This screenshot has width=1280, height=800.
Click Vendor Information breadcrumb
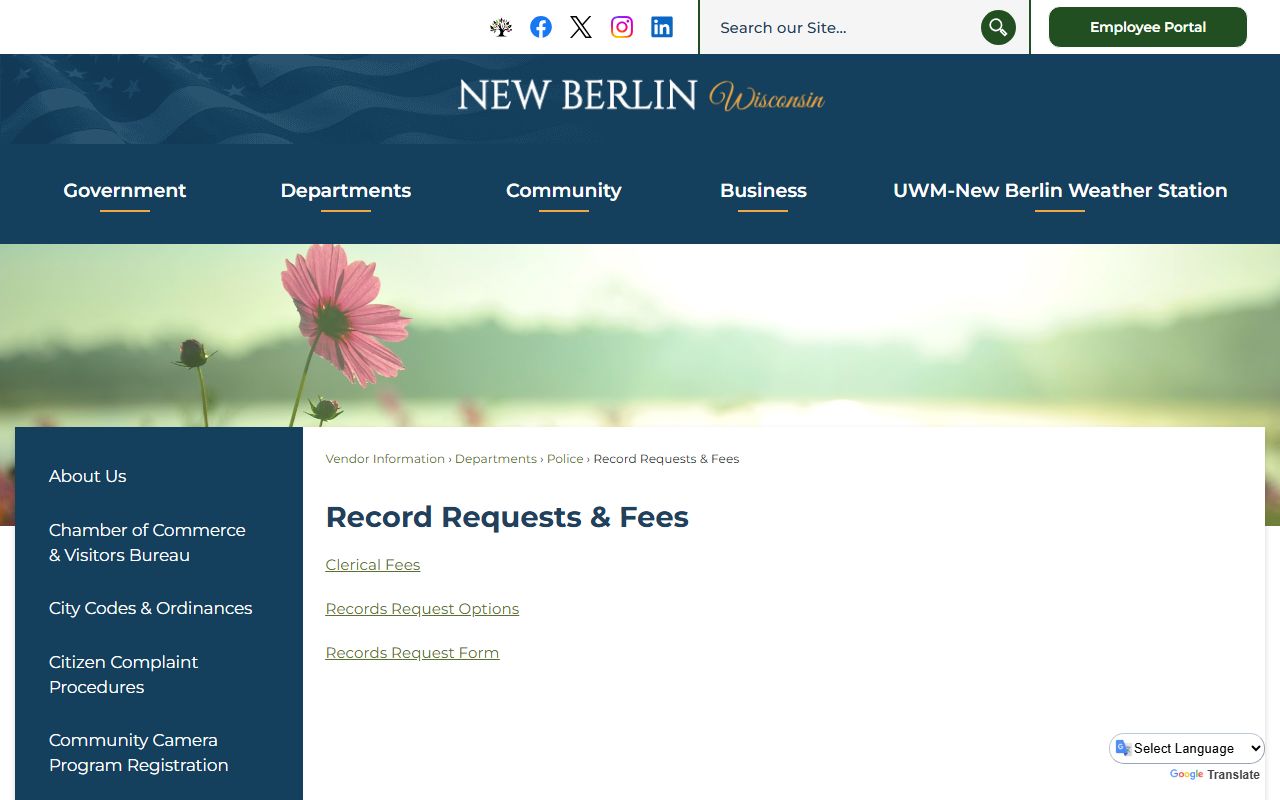click(x=385, y=459)
